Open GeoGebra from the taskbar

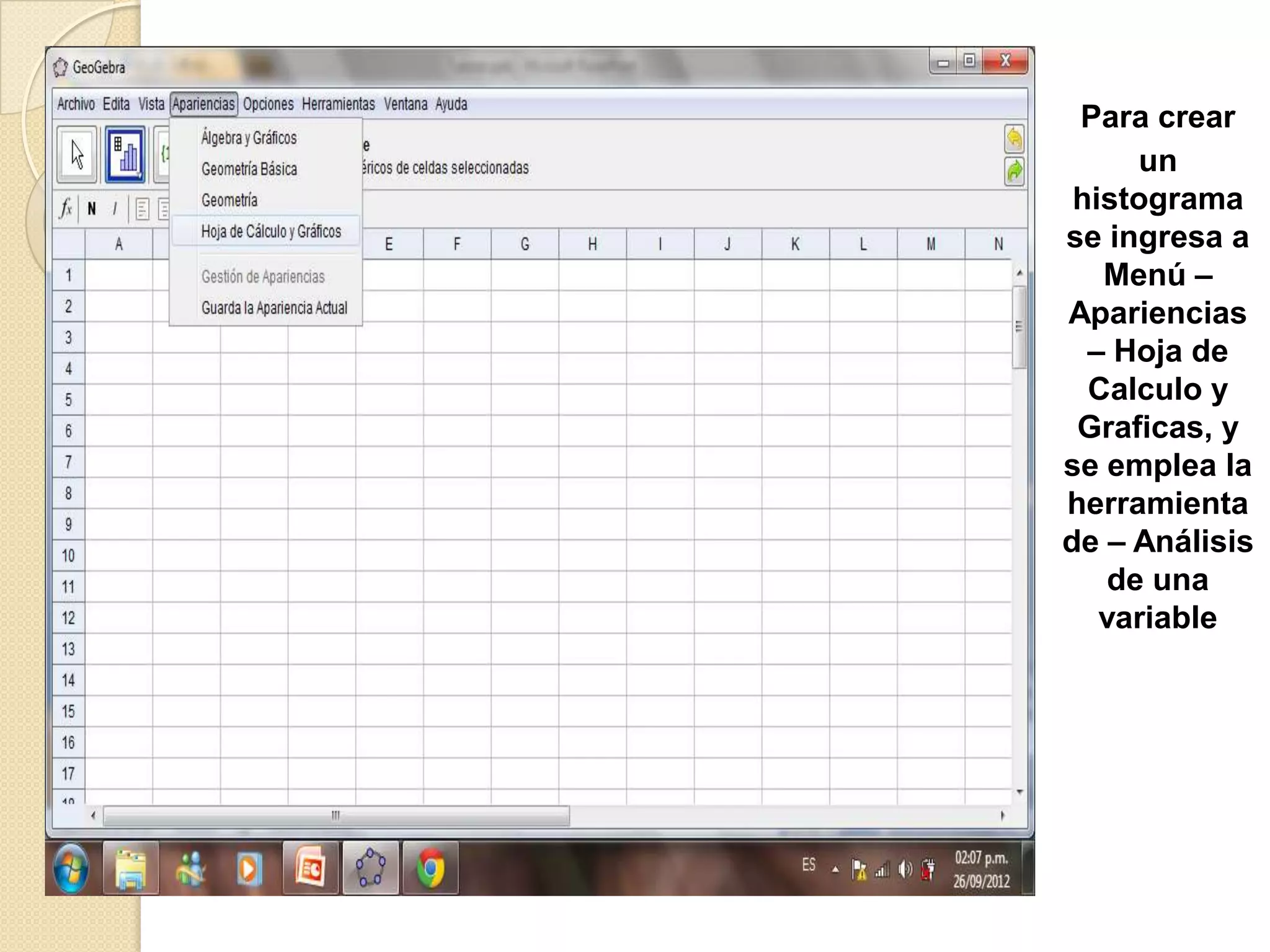click(x=370, y=868)
